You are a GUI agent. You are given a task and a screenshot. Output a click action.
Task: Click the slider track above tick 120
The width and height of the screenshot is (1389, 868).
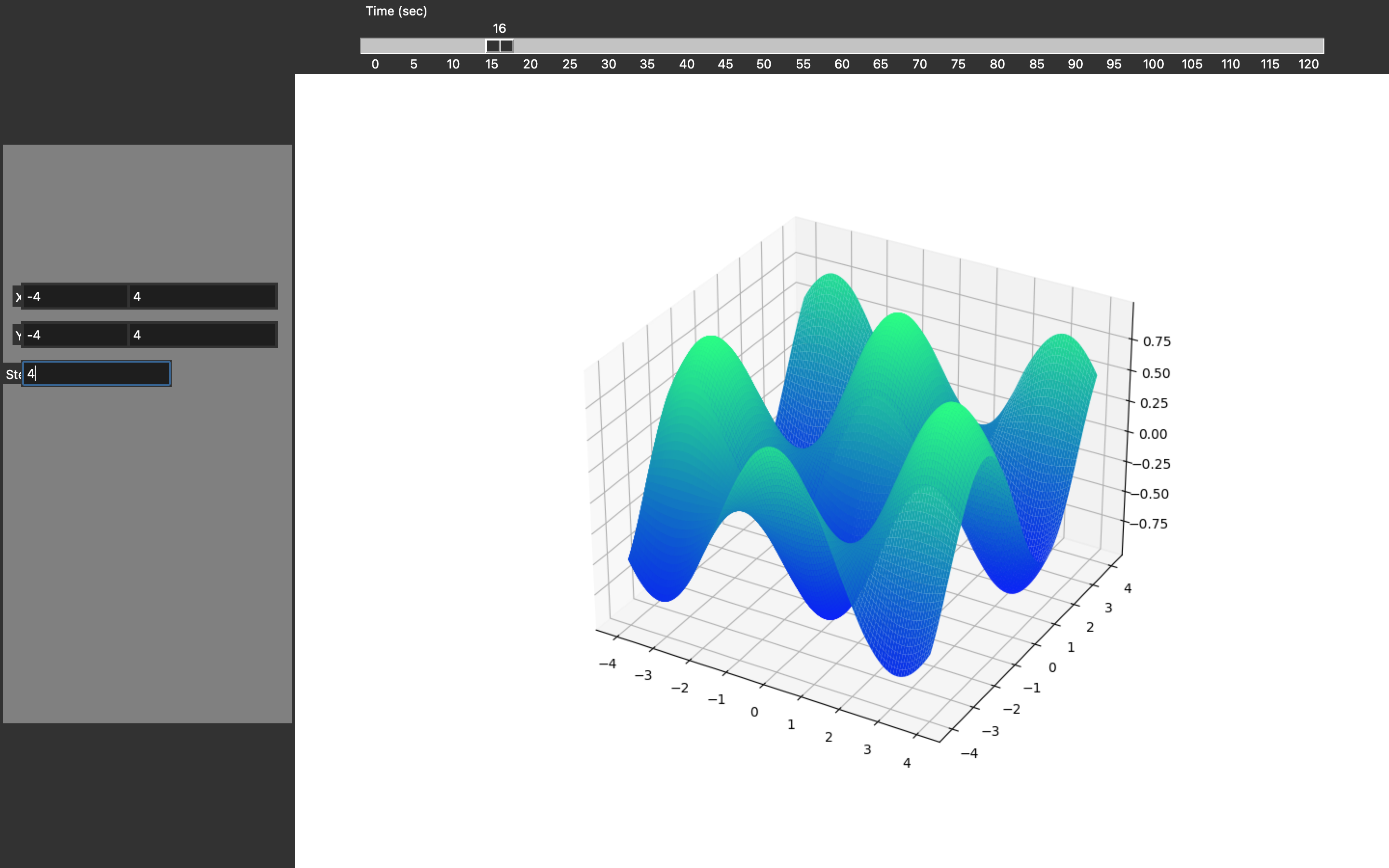tap(1308, 46)
